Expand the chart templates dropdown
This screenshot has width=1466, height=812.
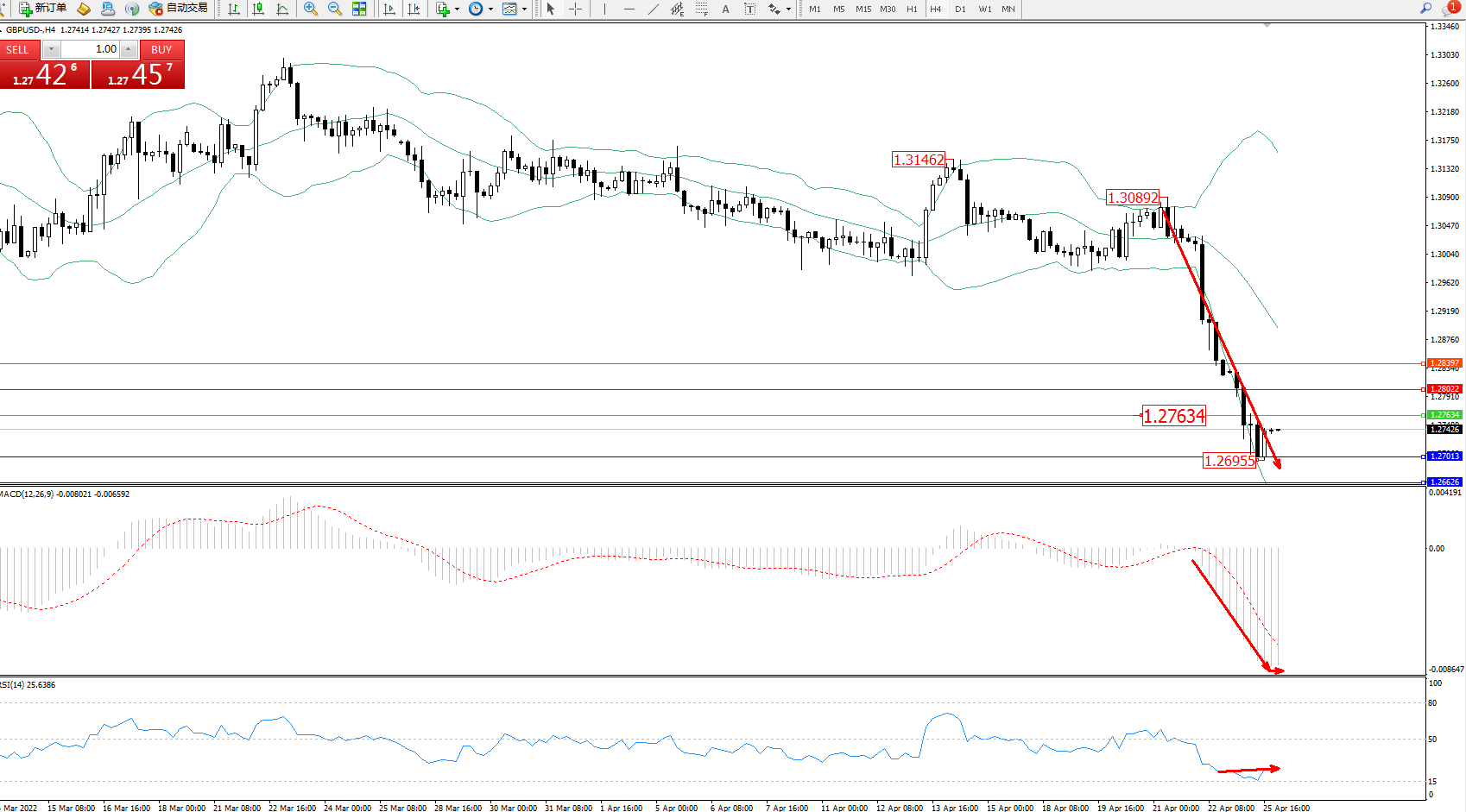tap(524, 9)
